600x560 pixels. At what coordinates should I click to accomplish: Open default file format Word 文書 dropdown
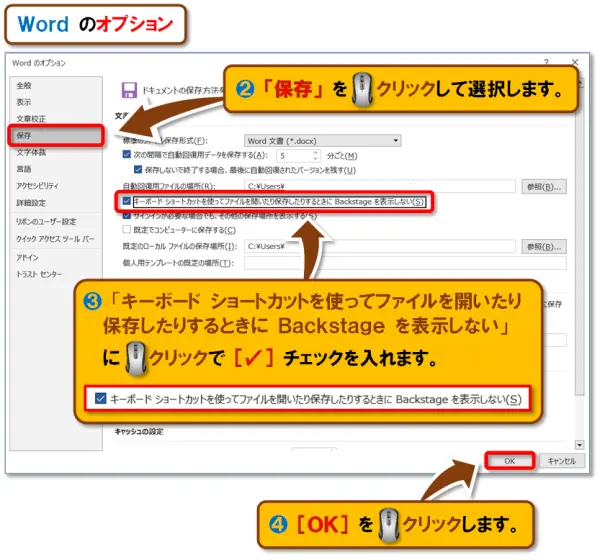[323, 141]
